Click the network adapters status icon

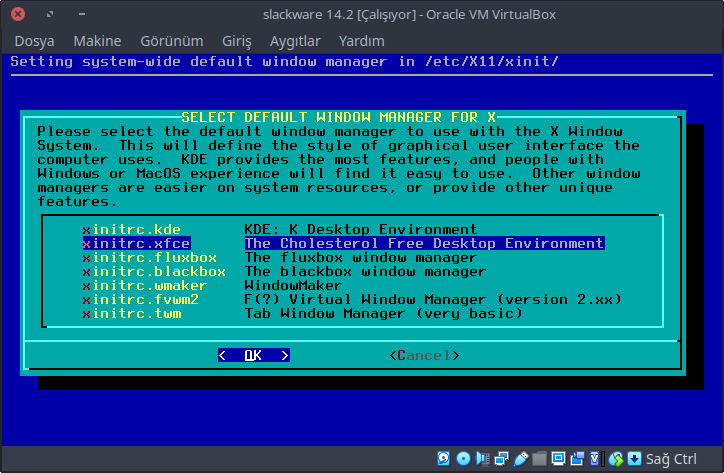pos(501,458)
